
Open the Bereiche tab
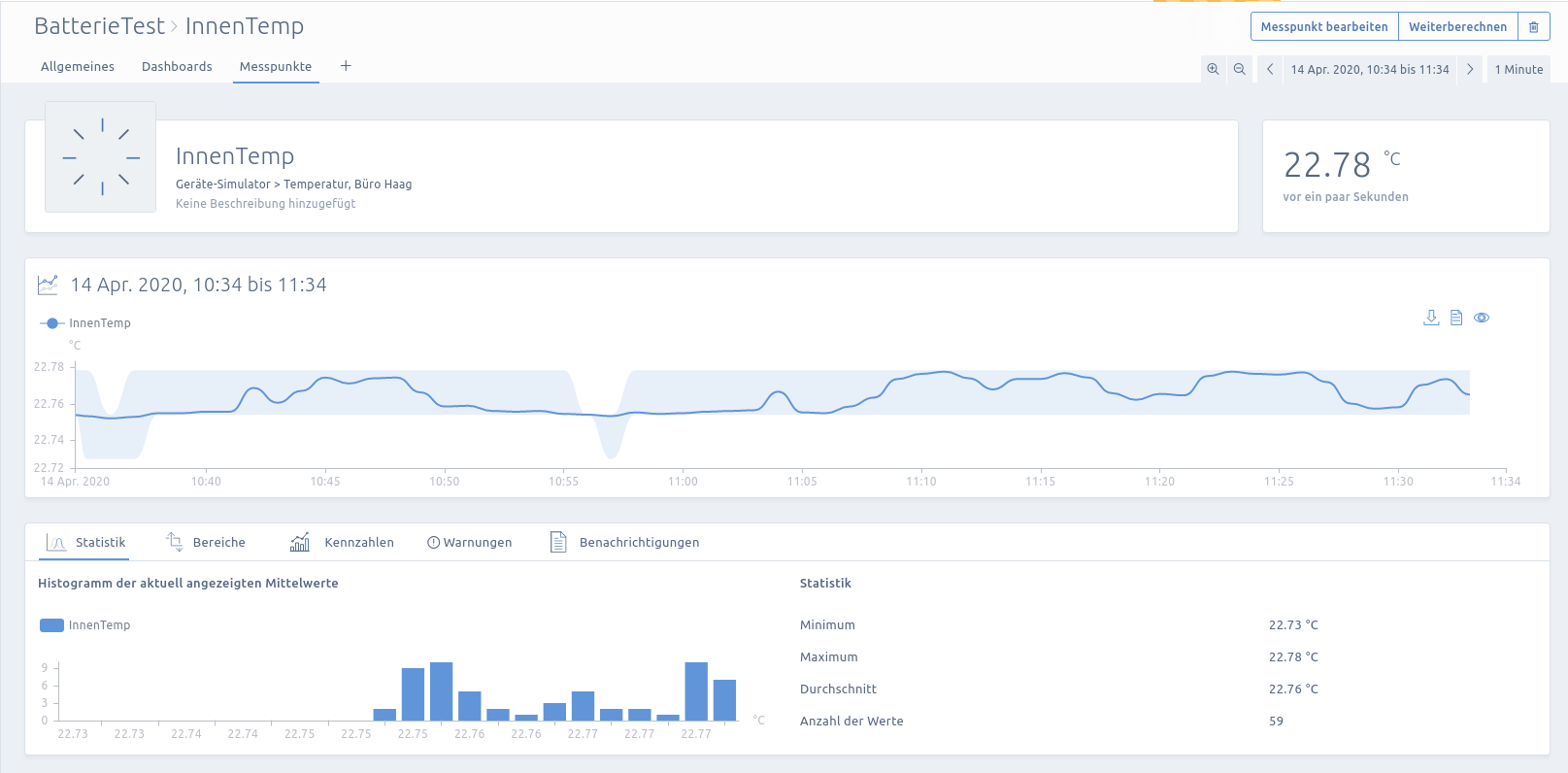206,543
